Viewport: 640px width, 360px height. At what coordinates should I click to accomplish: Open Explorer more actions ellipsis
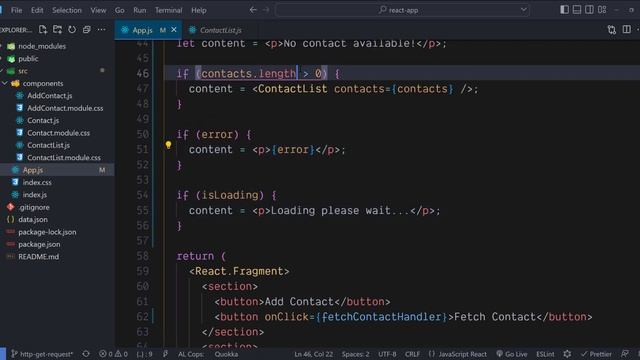click(101, 29)
